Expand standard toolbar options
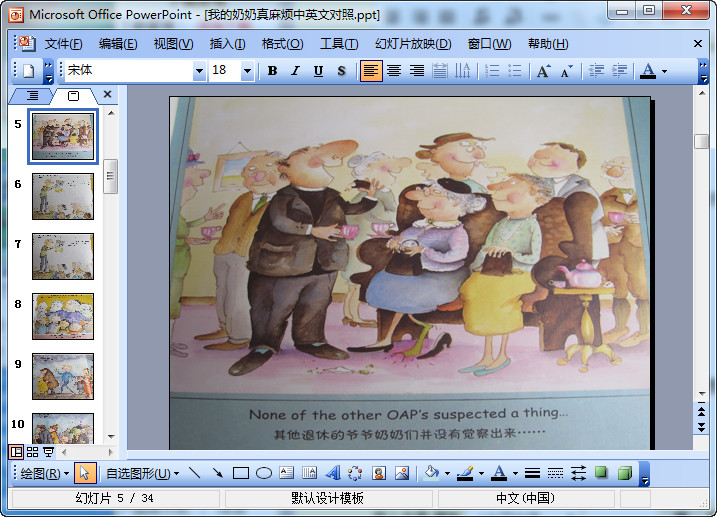The width and height of the screenshot is (717, 517). (48, 72)
